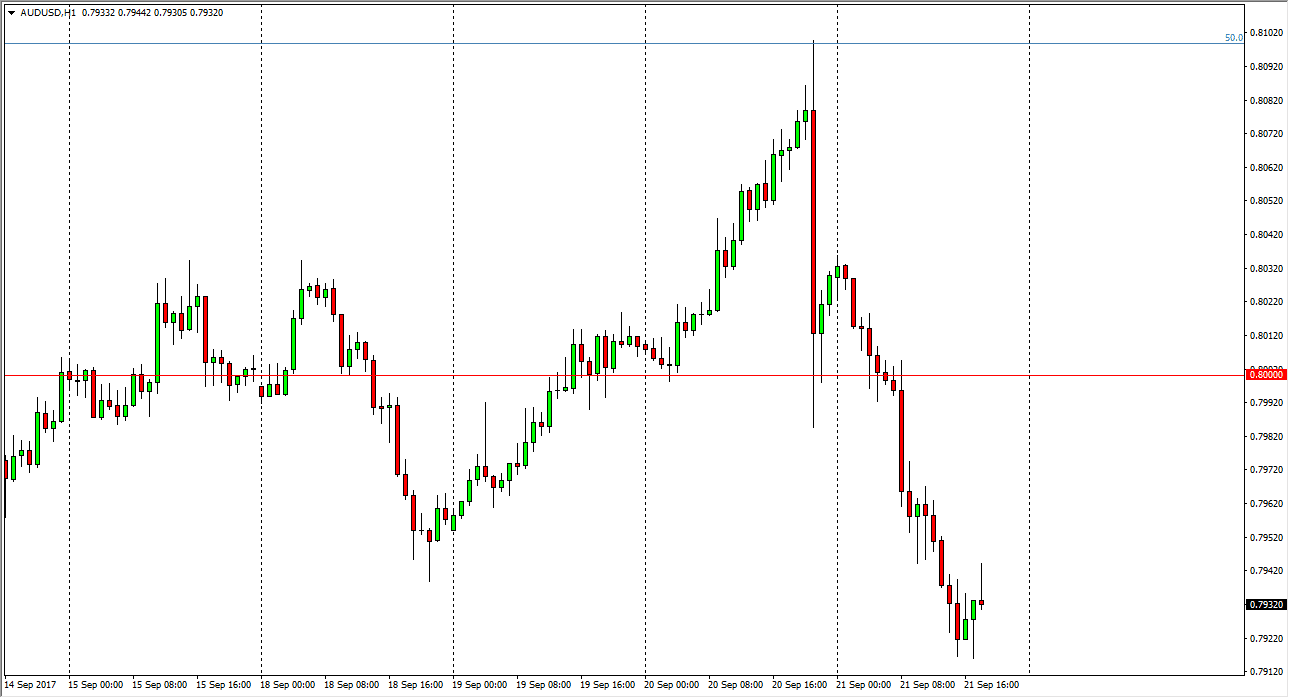Click the 0.80520 label on price axis

click(x=1266, y=201)
